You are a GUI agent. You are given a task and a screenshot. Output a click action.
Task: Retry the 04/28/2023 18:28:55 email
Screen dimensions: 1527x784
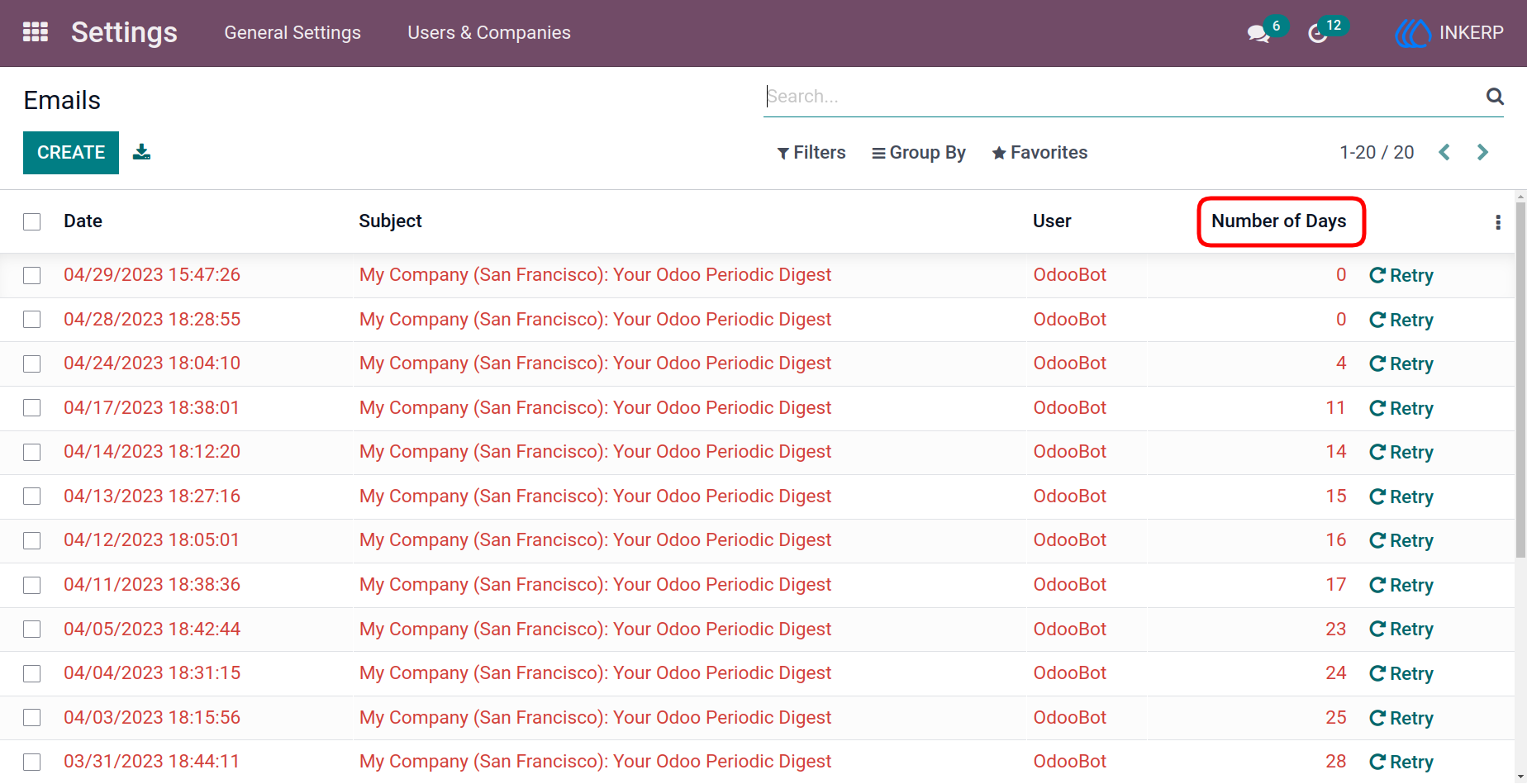coord(1401,320)
